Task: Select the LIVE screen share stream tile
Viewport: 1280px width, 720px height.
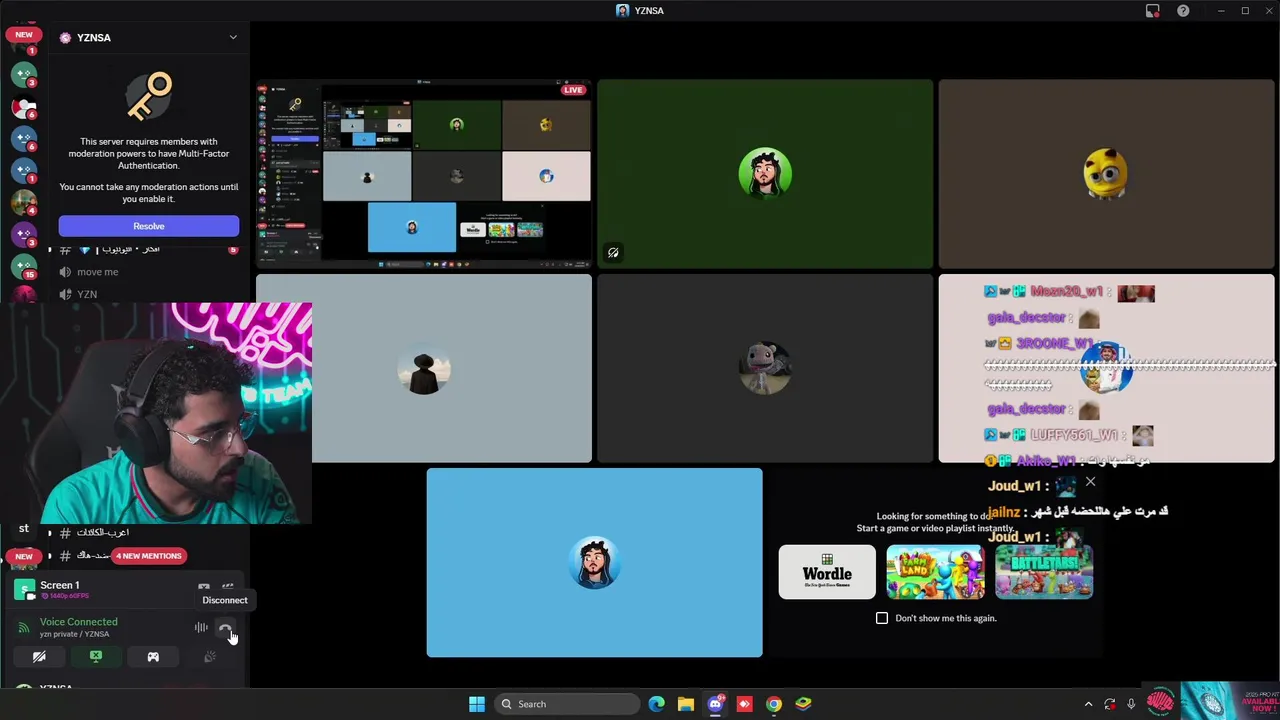Action: 424,174
